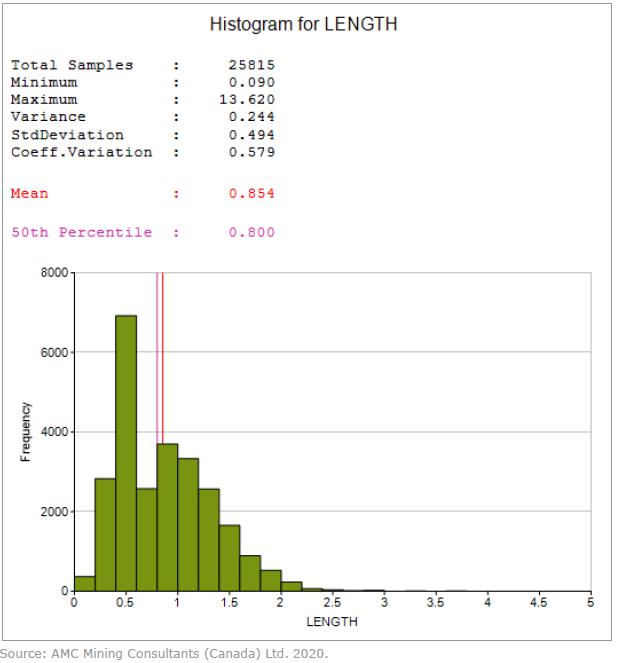The height and width of the screenshot is (663, 617).
Task: Click the histogram bar just left of 1.5
Action: [x=209, y=540]
